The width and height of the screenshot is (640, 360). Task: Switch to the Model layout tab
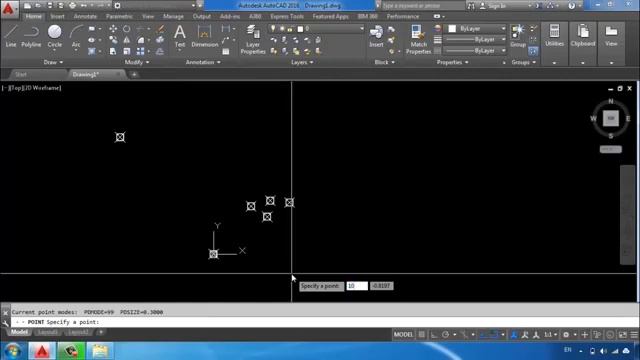coord(19,332)
